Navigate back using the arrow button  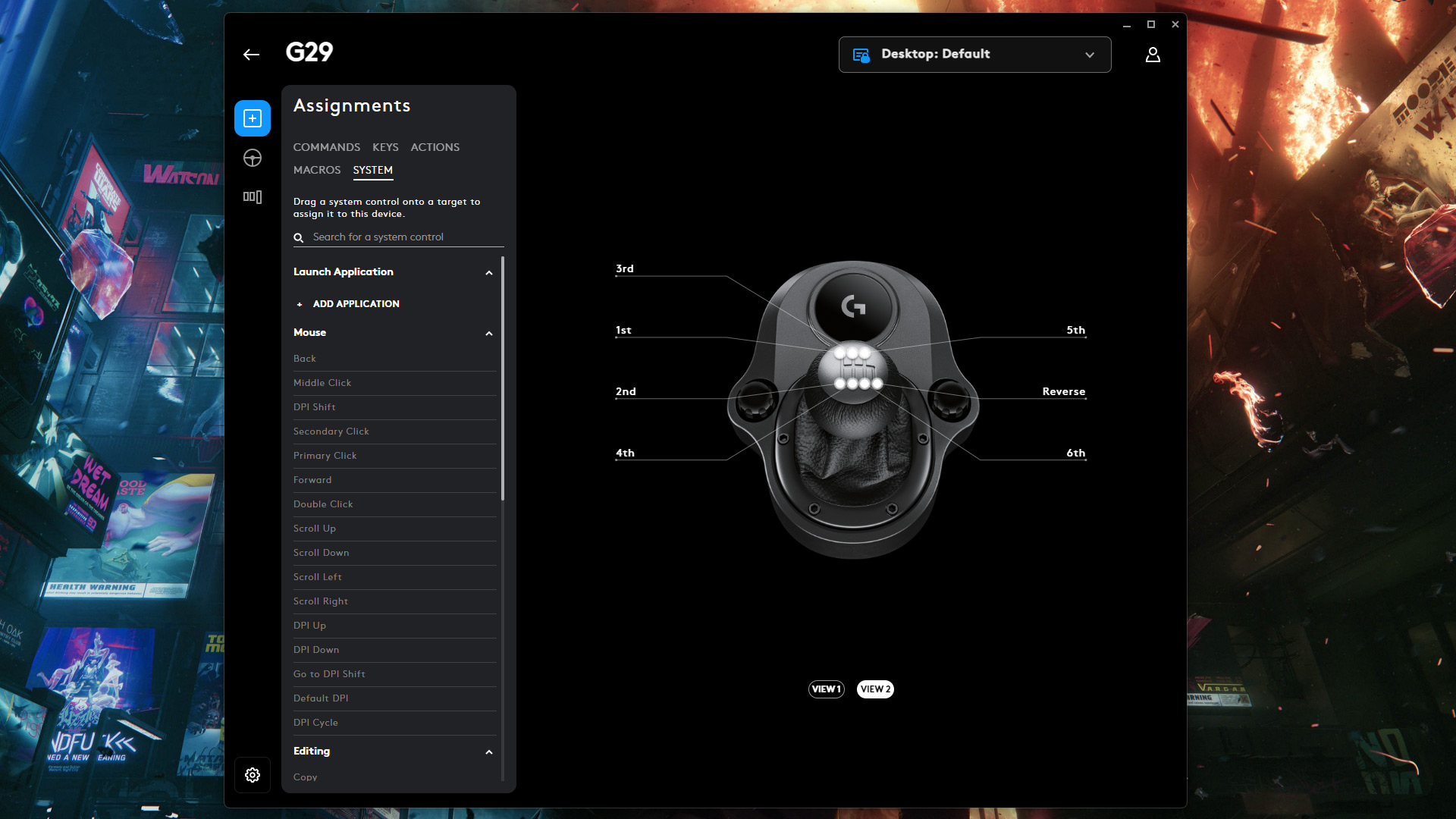click(x=252, y=54)
